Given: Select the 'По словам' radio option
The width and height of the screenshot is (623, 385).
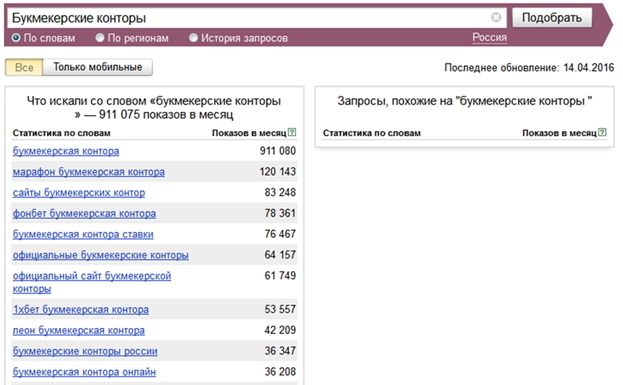Looking at the screenshot, I should click(x=16, y=38).
